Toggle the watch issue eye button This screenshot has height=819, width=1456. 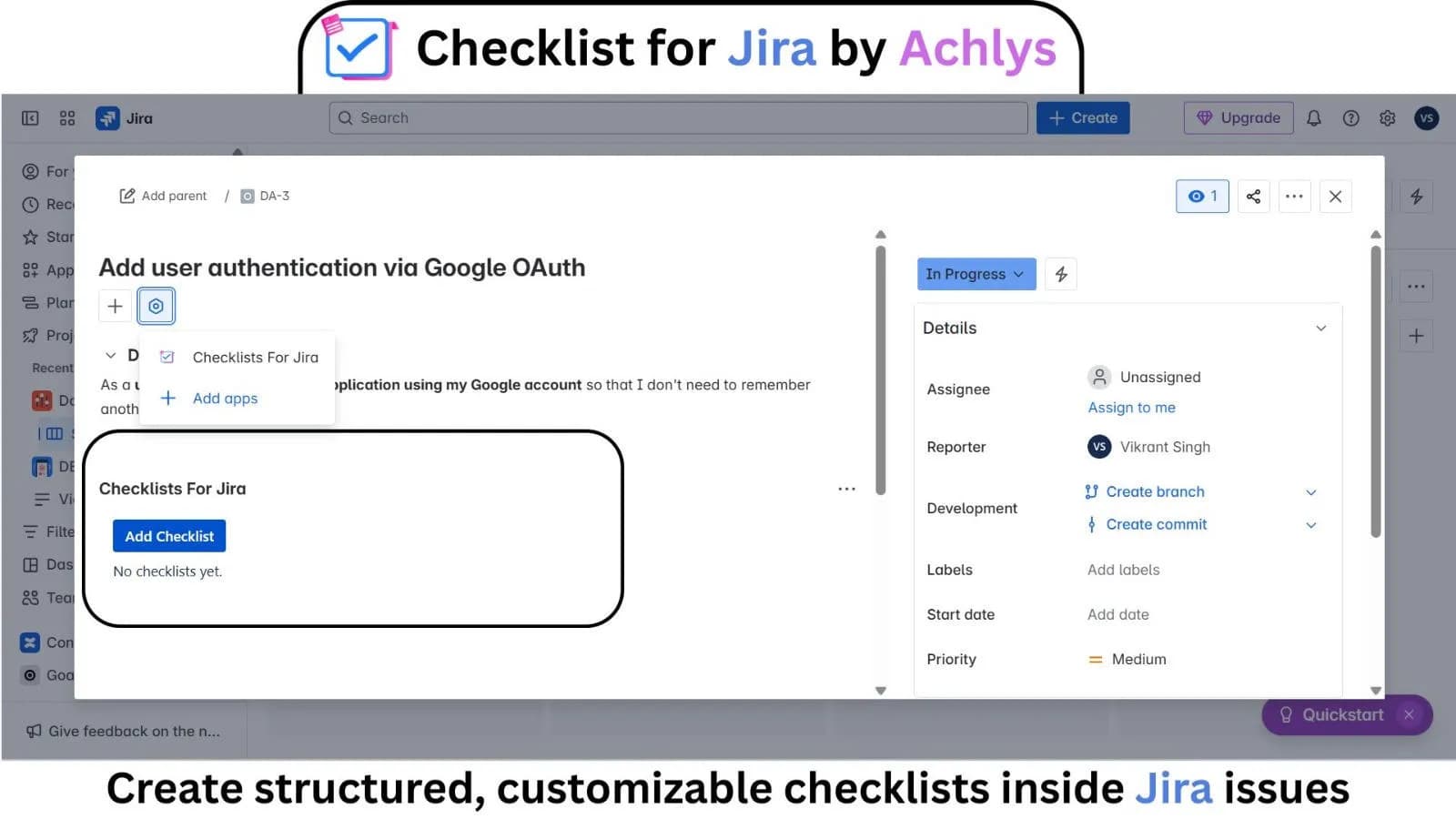(x=1202, y=197)
